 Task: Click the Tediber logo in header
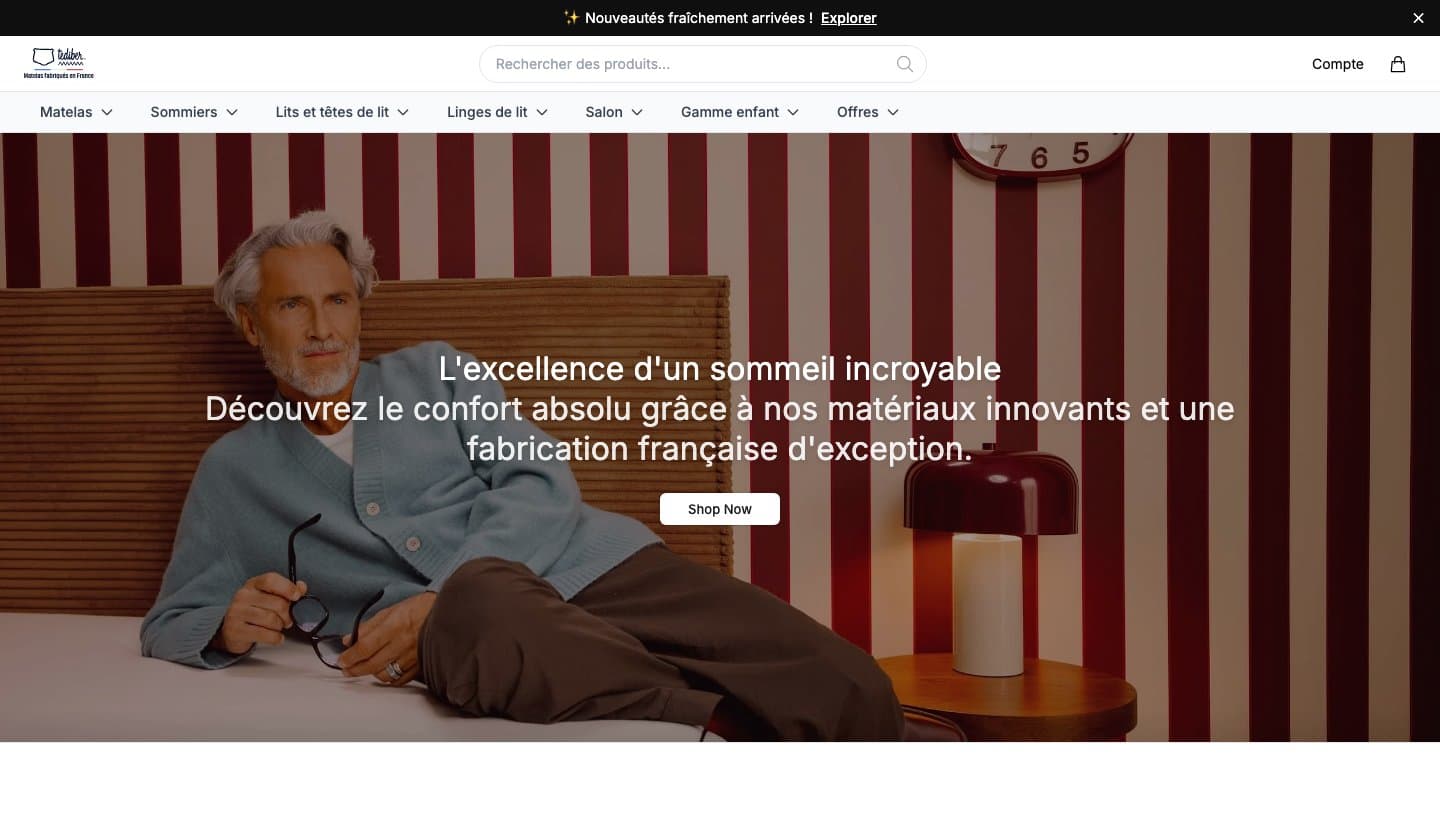[59, 64]
